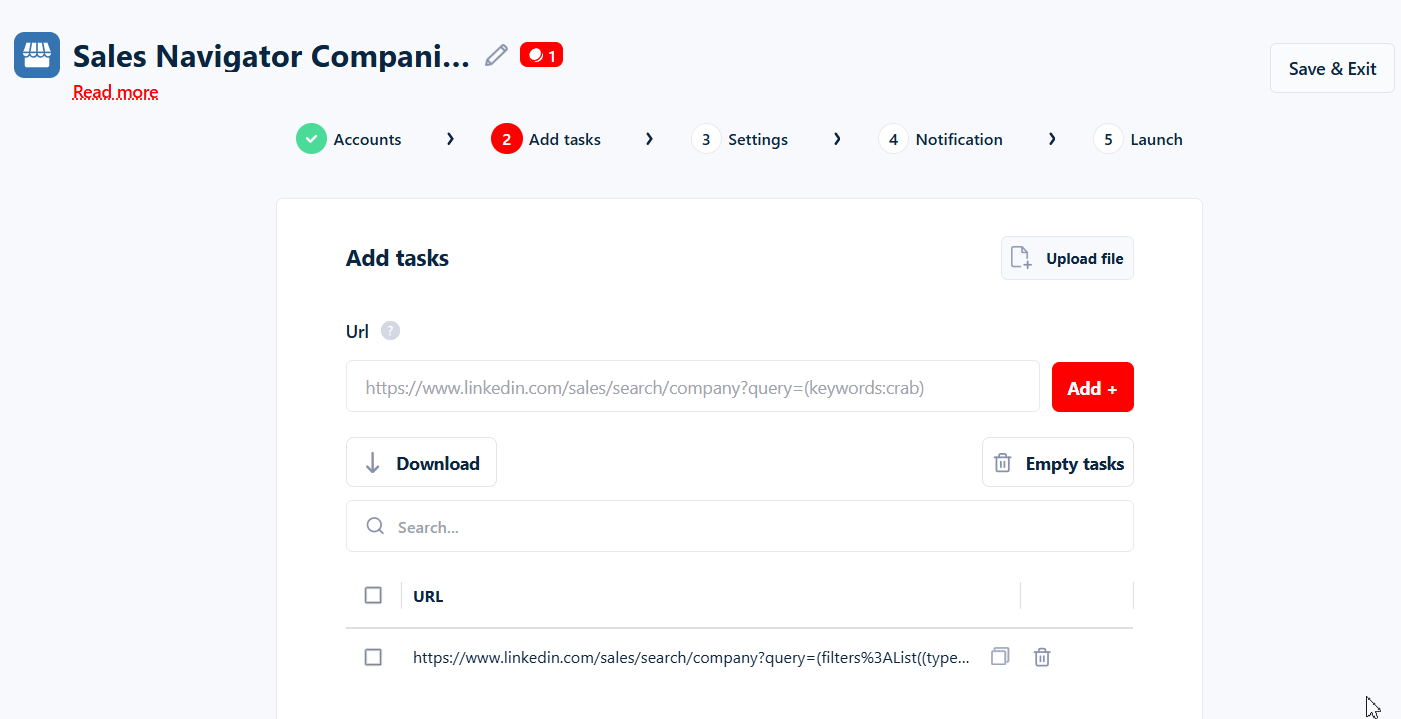1401x719 pixels.
Task: Copy the LinkedIn search URL using the duplicate icon
Action: coord(999,656)
